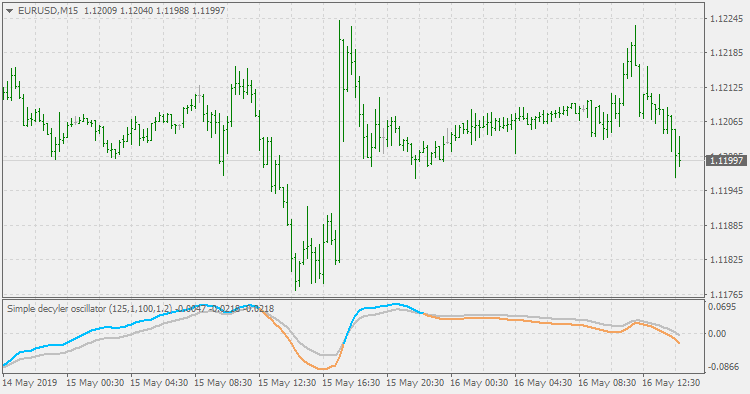Click the 16 May 08:30 time label
This screenshot has width=750, height=394.
607,383
